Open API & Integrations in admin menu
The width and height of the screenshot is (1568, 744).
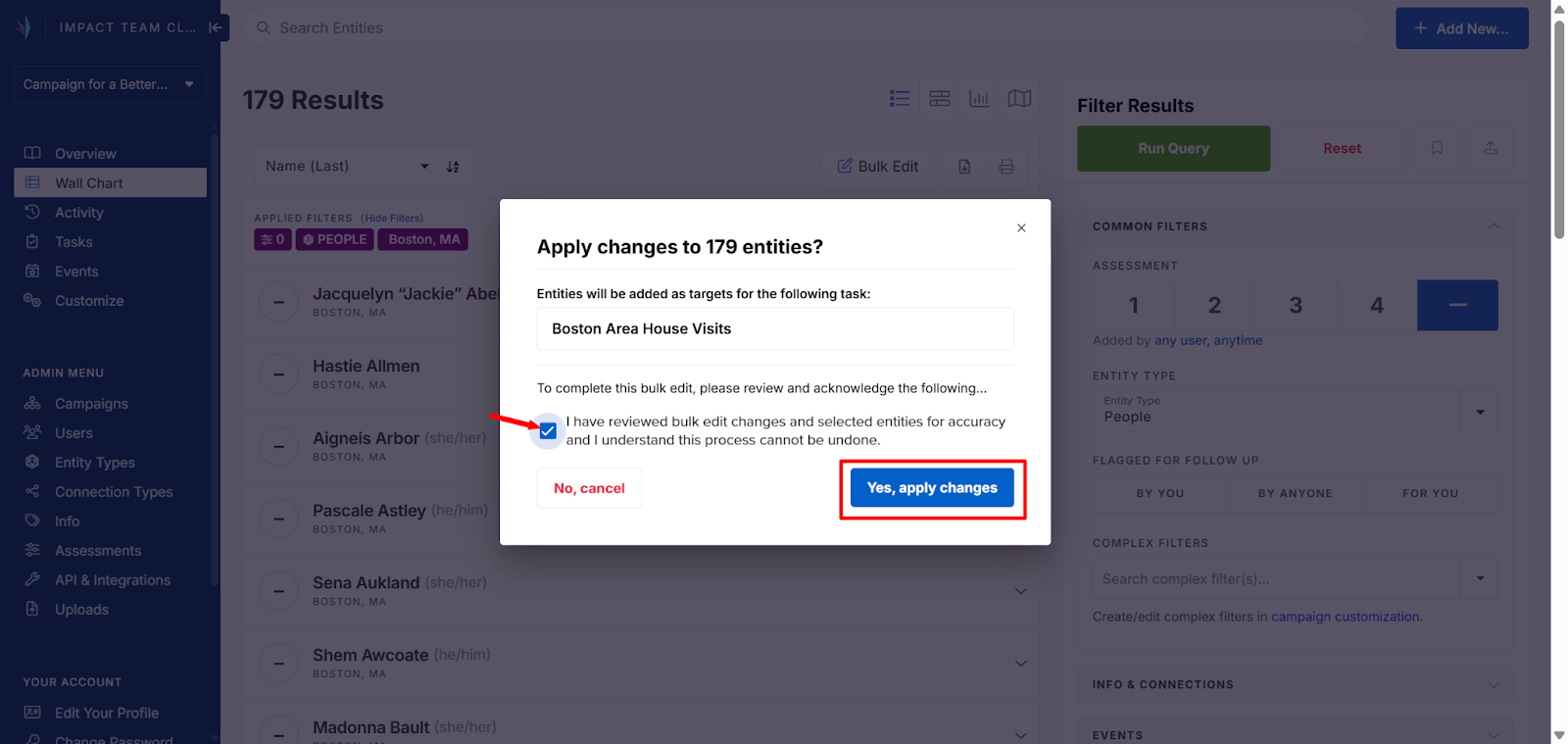pos(110,580)
